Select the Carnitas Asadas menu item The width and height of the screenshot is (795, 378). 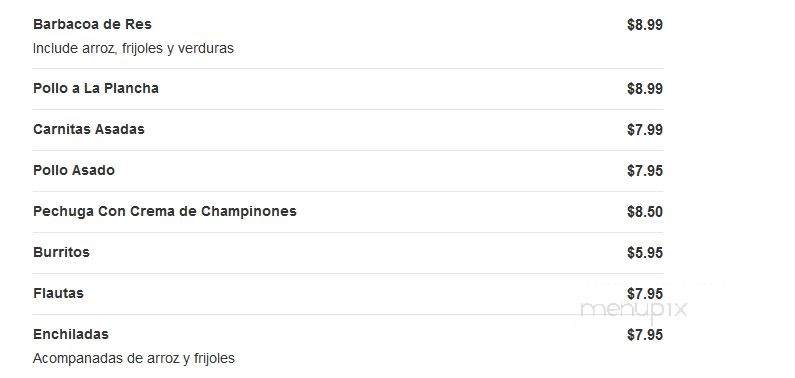tap(89, 129)
